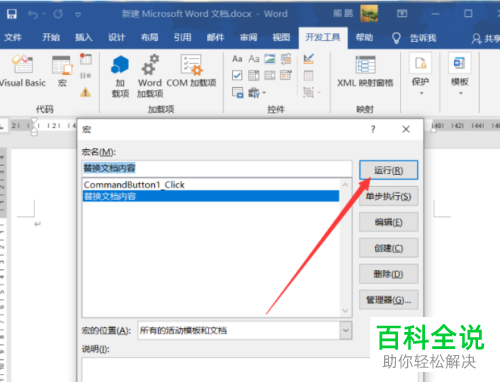Switch to the 帮助 tab
500x382 pixels.
pos(364,37)
